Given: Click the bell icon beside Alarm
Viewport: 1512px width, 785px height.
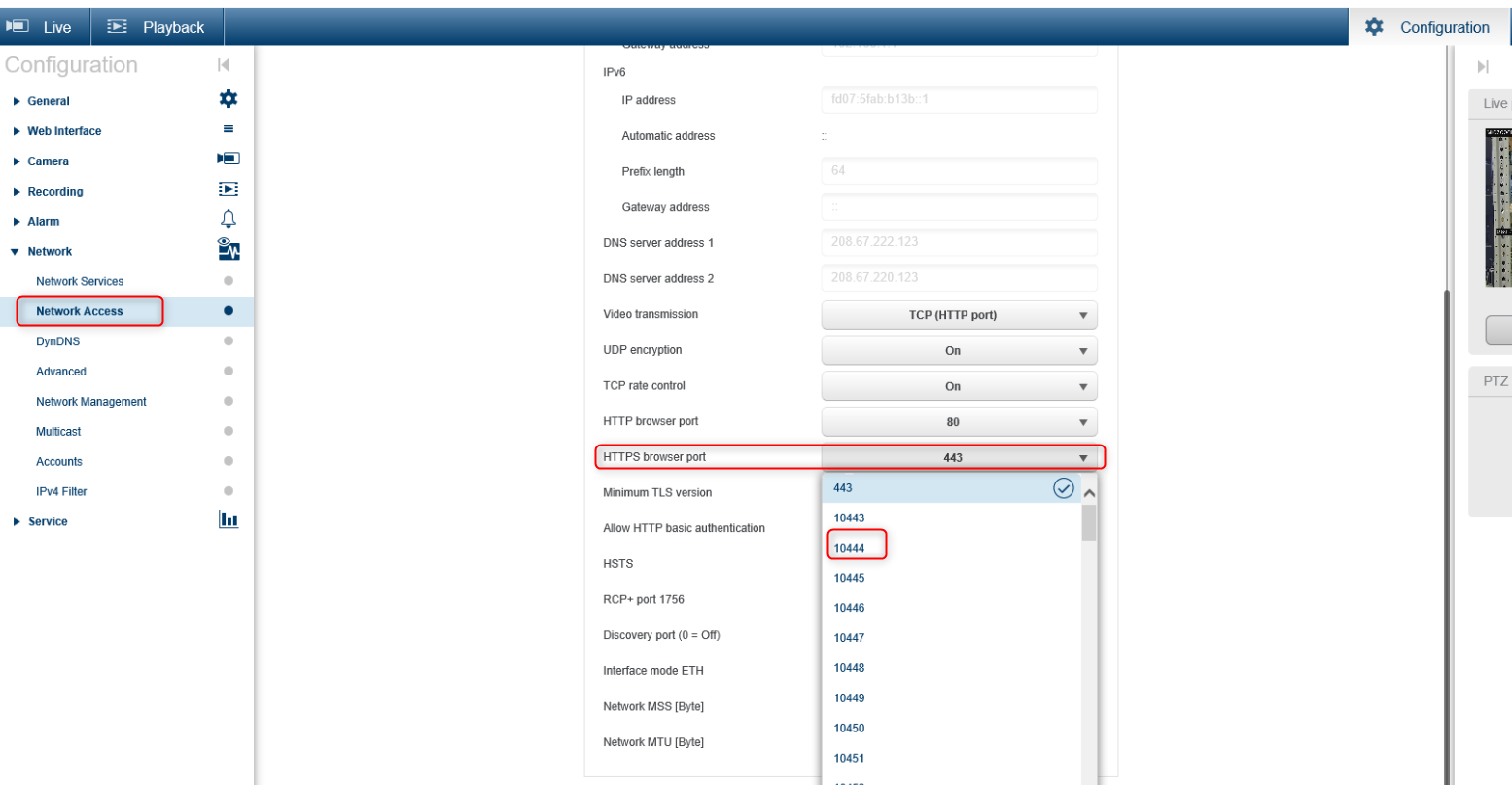Looking at the screenshot, I should pyautogui.click(x=229, y=219).
